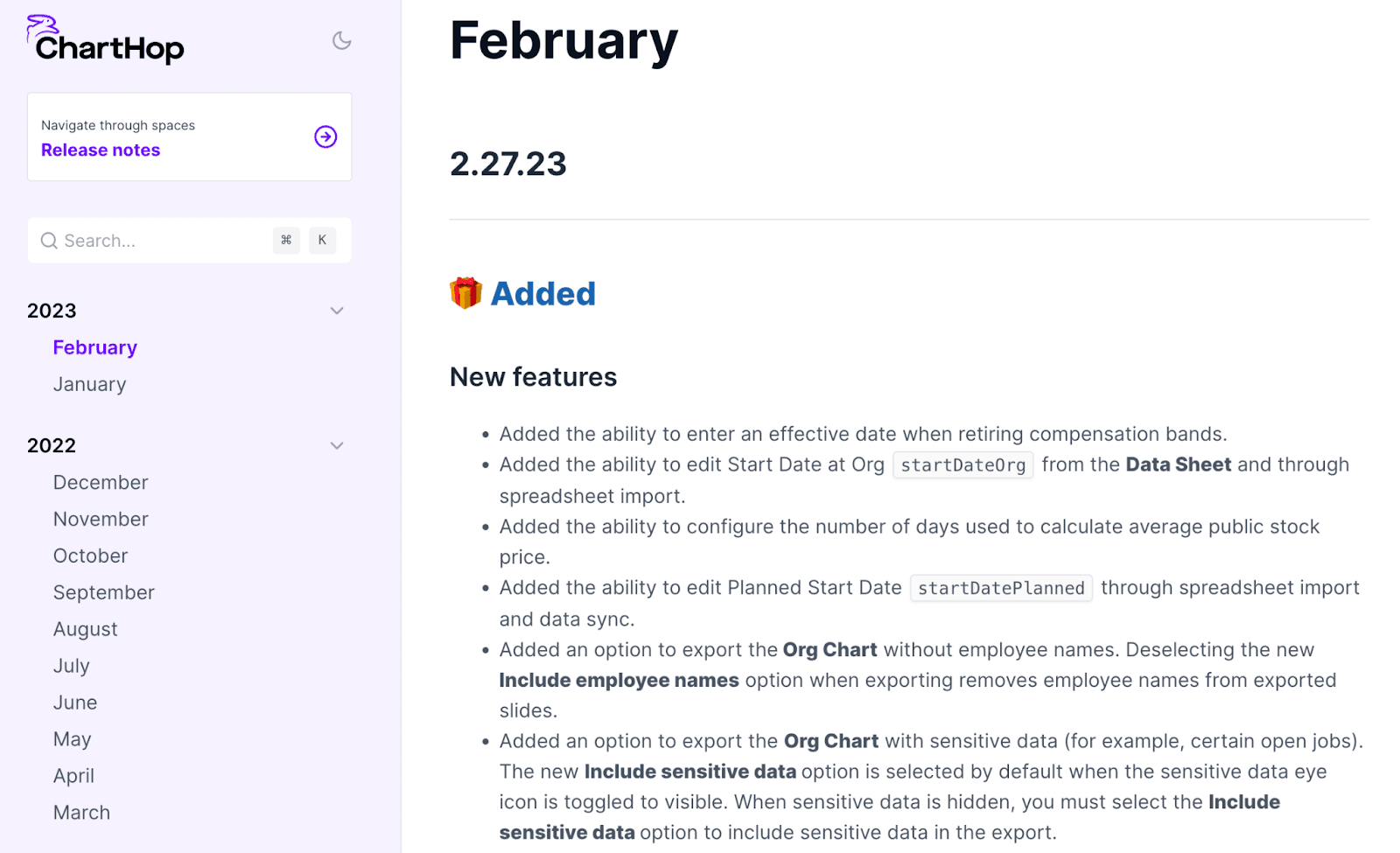The height and width of the screenshot is (853, 1400).
Task: Click the Added section heading
Action: tap(542, 294)
